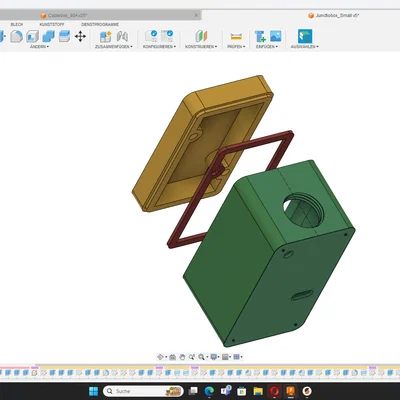The height and width of the screenshot is (400, 400).
Task: Select the Shell tool icon
Action: pos(32,36)
